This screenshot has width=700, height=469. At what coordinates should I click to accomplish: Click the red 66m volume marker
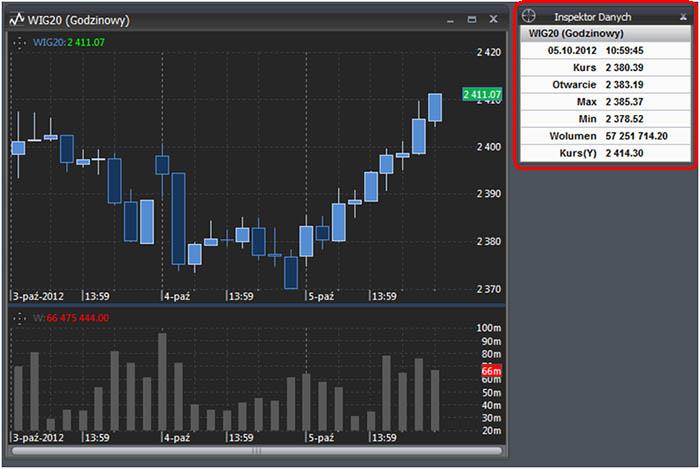click(491, 370)
